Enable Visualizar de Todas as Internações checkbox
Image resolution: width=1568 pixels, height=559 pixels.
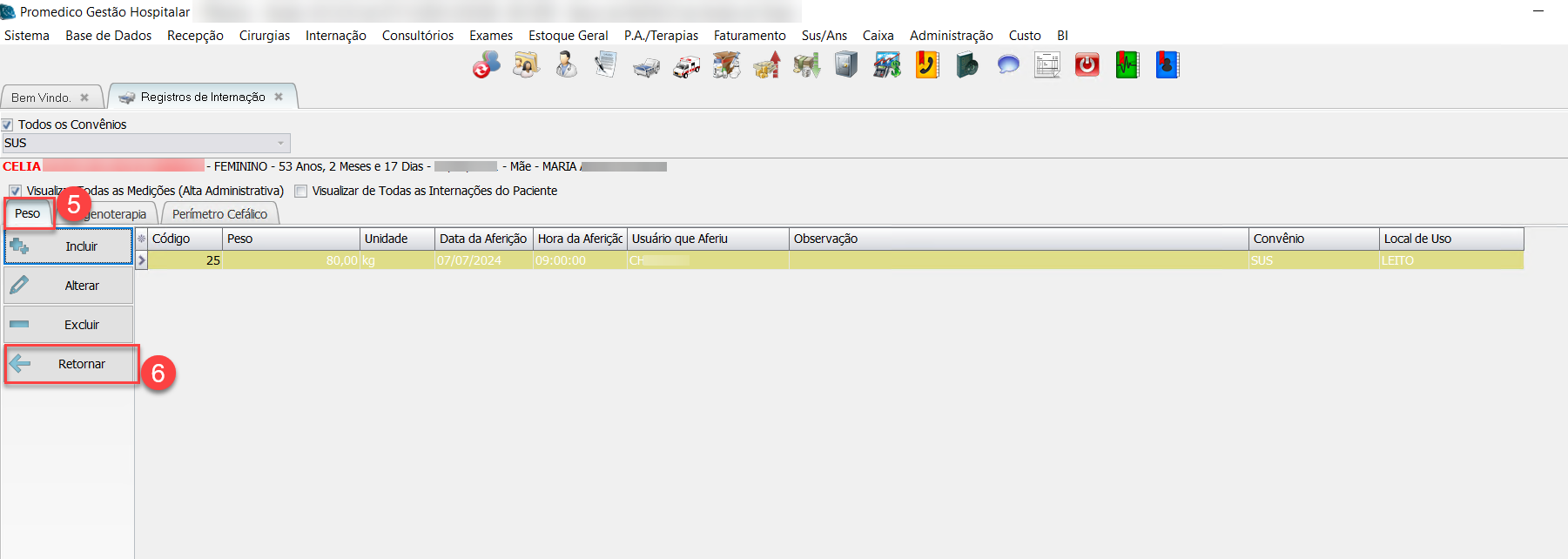tap(301, 191)
